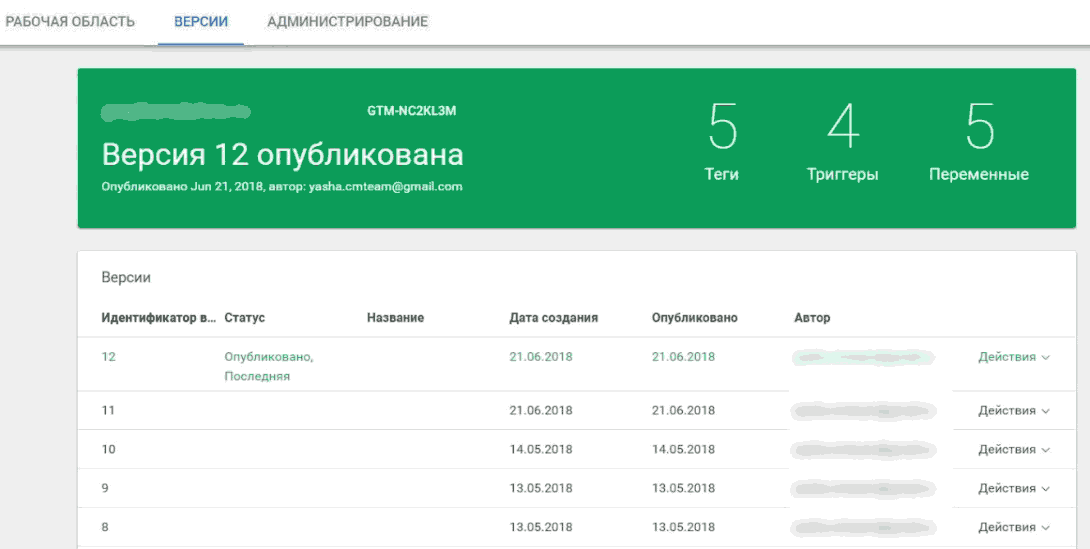
Task: Click the 'Версия 12 опубликована' heading
Action: pos(282,156)
